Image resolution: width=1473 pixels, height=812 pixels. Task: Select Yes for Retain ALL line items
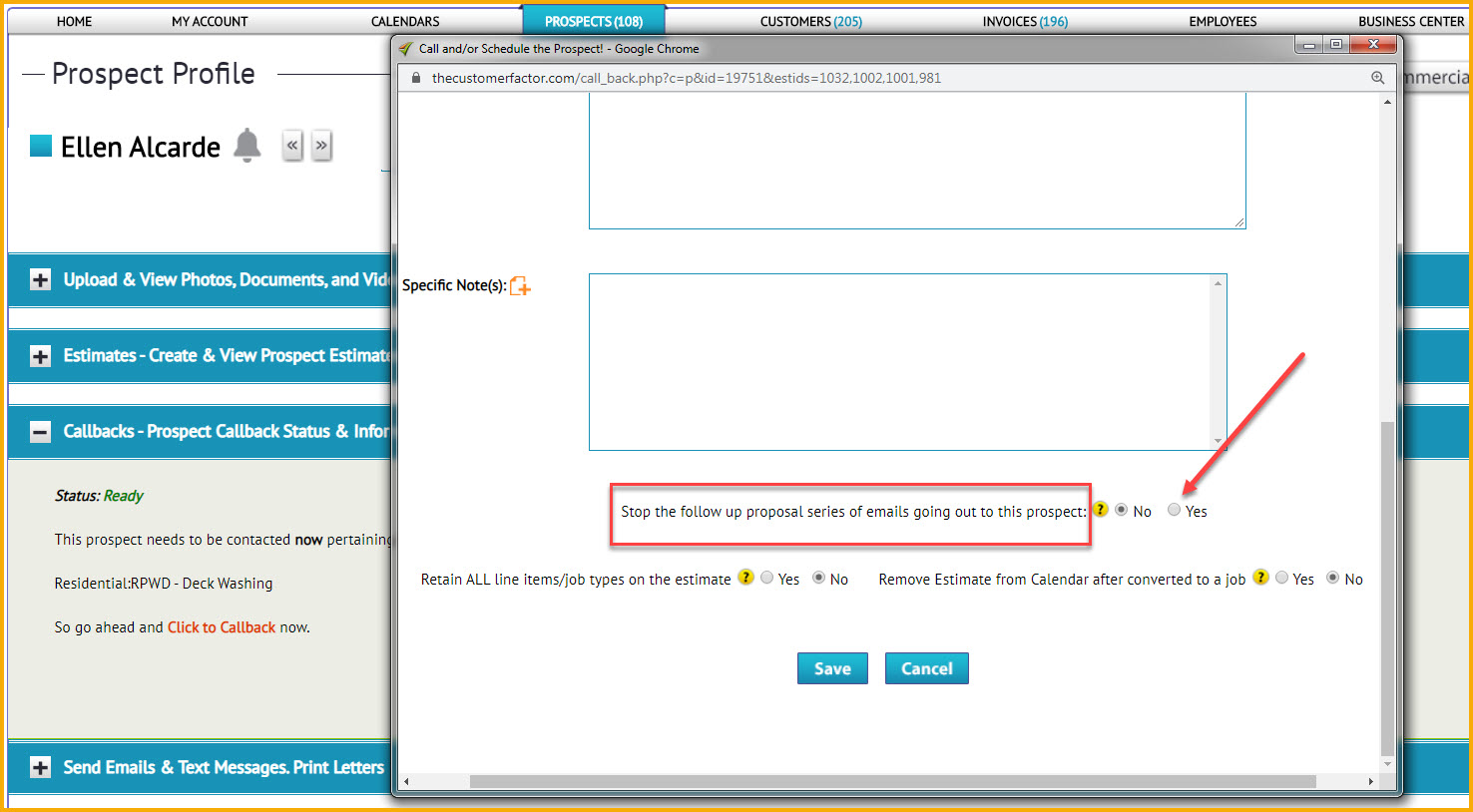pos(766,578)
